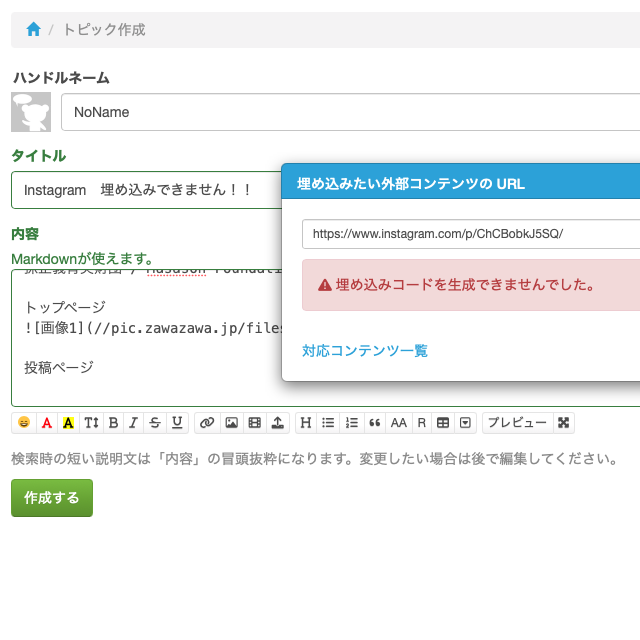Apply yellow highlight background tool
This screenshot has height=640, width=640.
[68, 422]
